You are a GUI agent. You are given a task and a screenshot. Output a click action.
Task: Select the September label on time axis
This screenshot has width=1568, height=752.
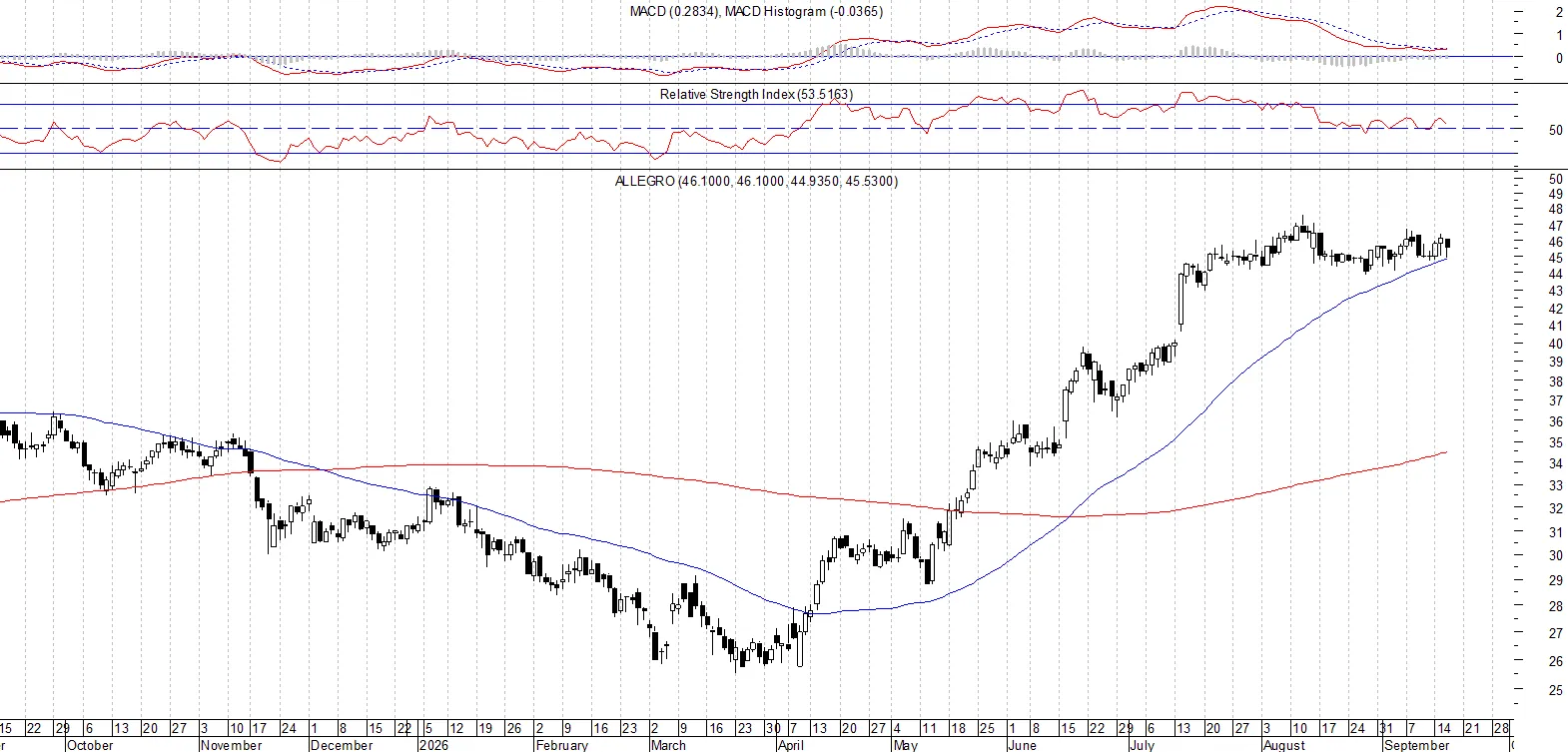pyautogui.click(x=1416, y=745)
